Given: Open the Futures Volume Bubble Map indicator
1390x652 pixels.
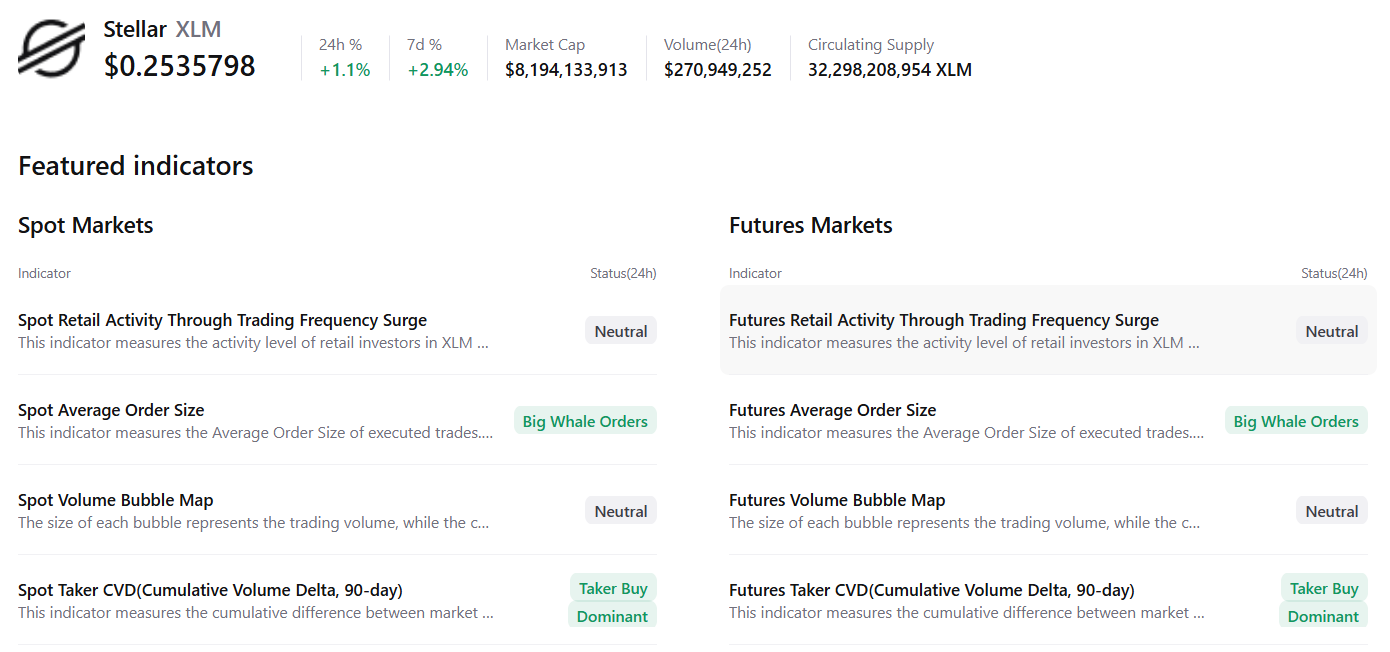Looking at the screenshot, I should click(x=836, y=500).
